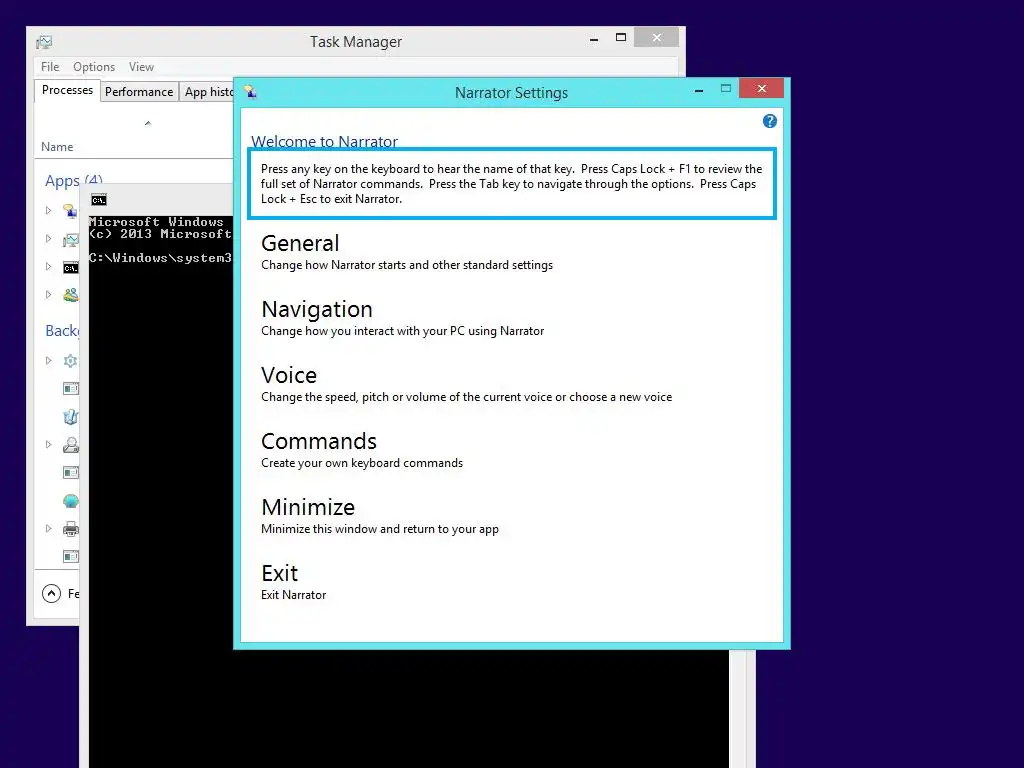1024x768 pixels.
Task: Switch to the App history tab
Action: click(207, 91)
